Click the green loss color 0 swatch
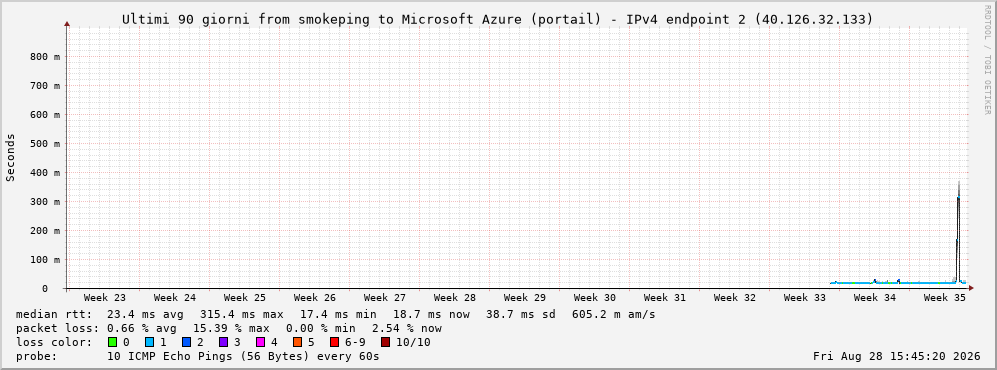Image resolution: width=997 pixels, height=370 pixels. (x=113, y=343)
